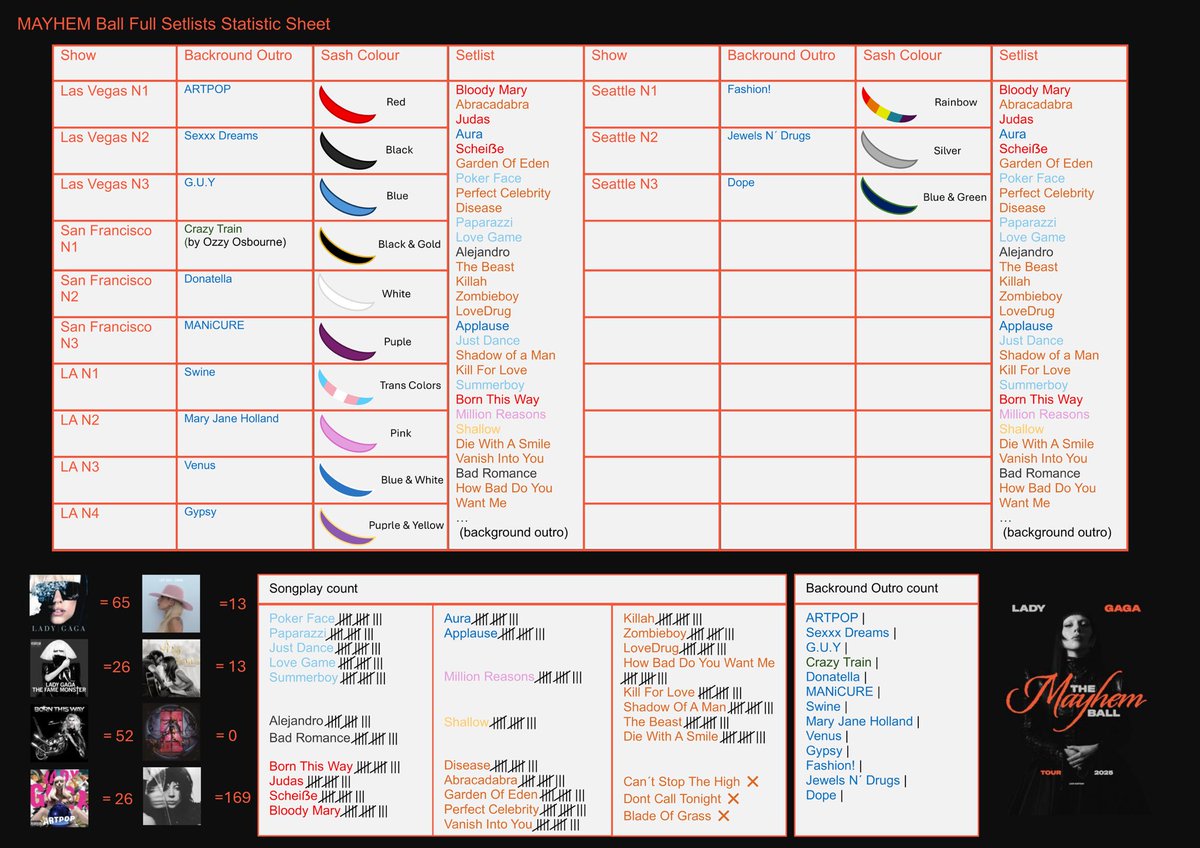Select the Seattle N2 show cell
The height and width of the screenshot is (848, 1200).
click(x=652, y=151)
